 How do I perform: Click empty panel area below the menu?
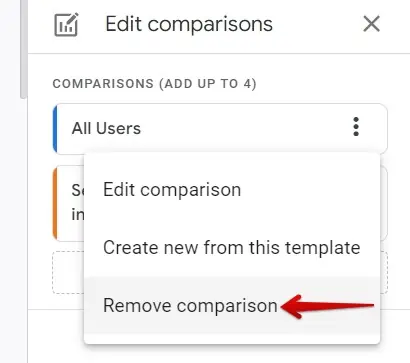pos(219,353)
